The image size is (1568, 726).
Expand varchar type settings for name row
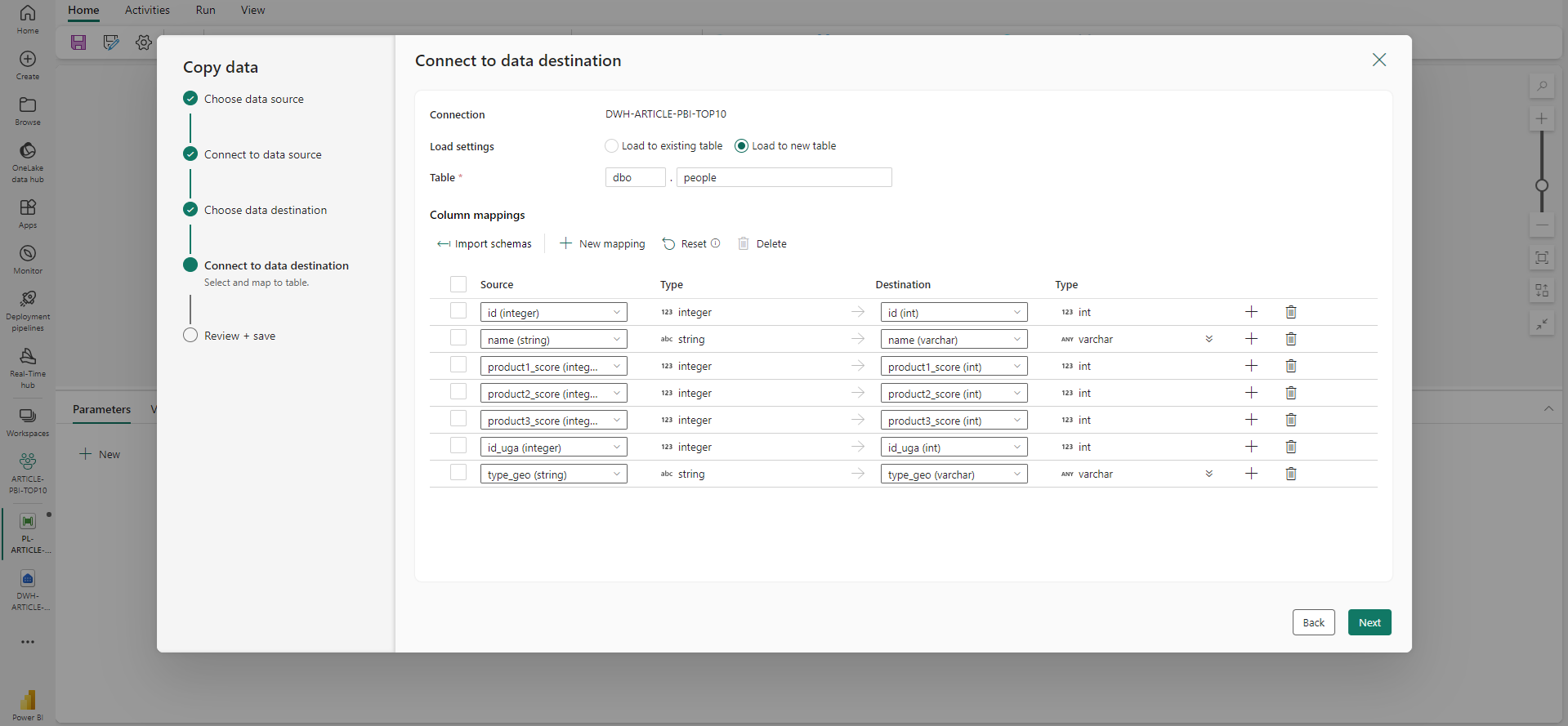(1209, 339)
